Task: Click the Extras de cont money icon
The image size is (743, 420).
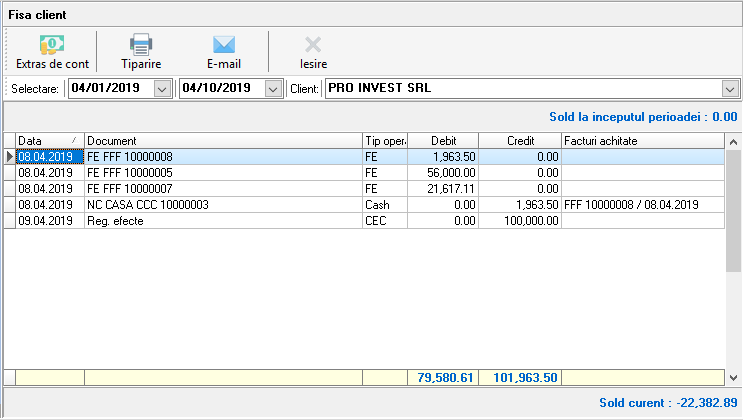Action: click(52, 44)
